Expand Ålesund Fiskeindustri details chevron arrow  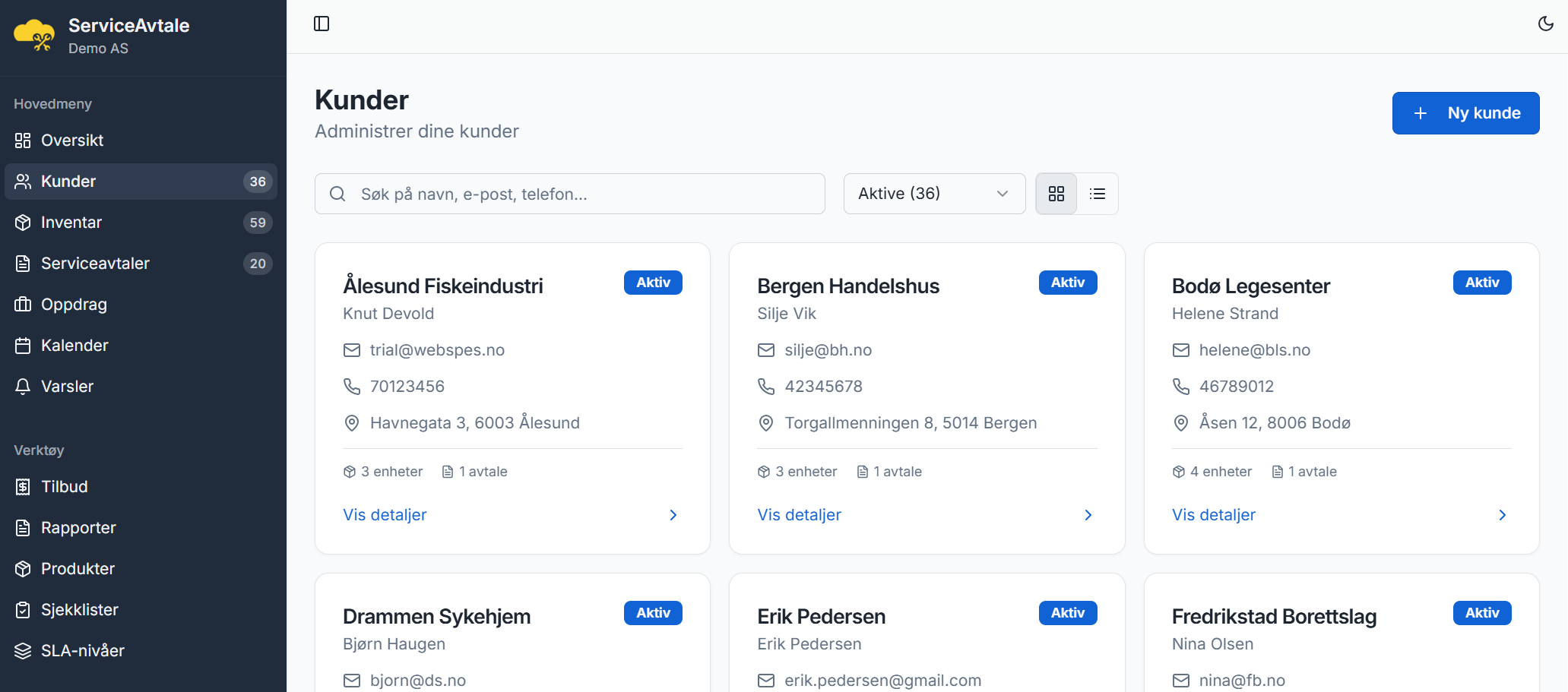click(x=673, y=515)
